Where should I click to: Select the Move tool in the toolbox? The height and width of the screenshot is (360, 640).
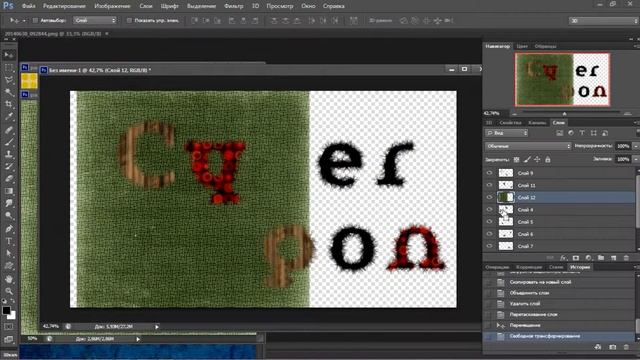tap(9, 55)
